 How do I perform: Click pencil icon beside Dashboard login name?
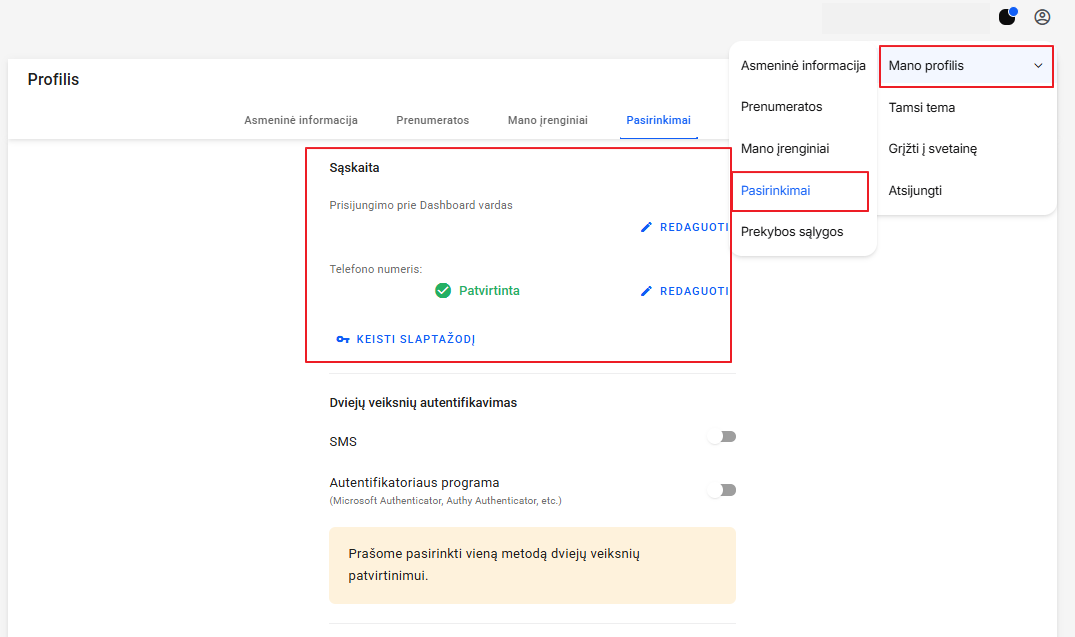coord(646,227)
